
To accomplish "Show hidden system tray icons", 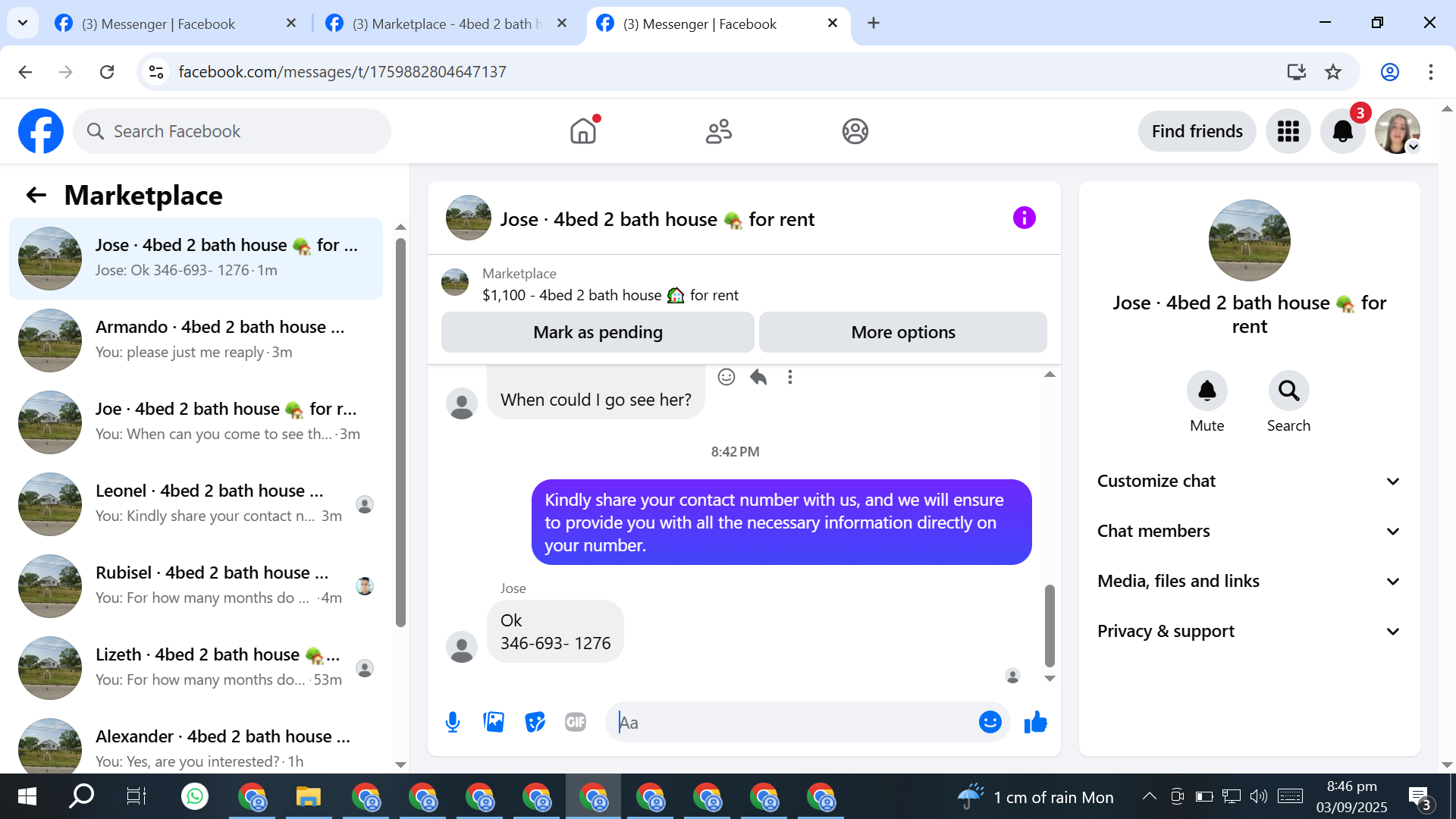I will (1149, 796).
